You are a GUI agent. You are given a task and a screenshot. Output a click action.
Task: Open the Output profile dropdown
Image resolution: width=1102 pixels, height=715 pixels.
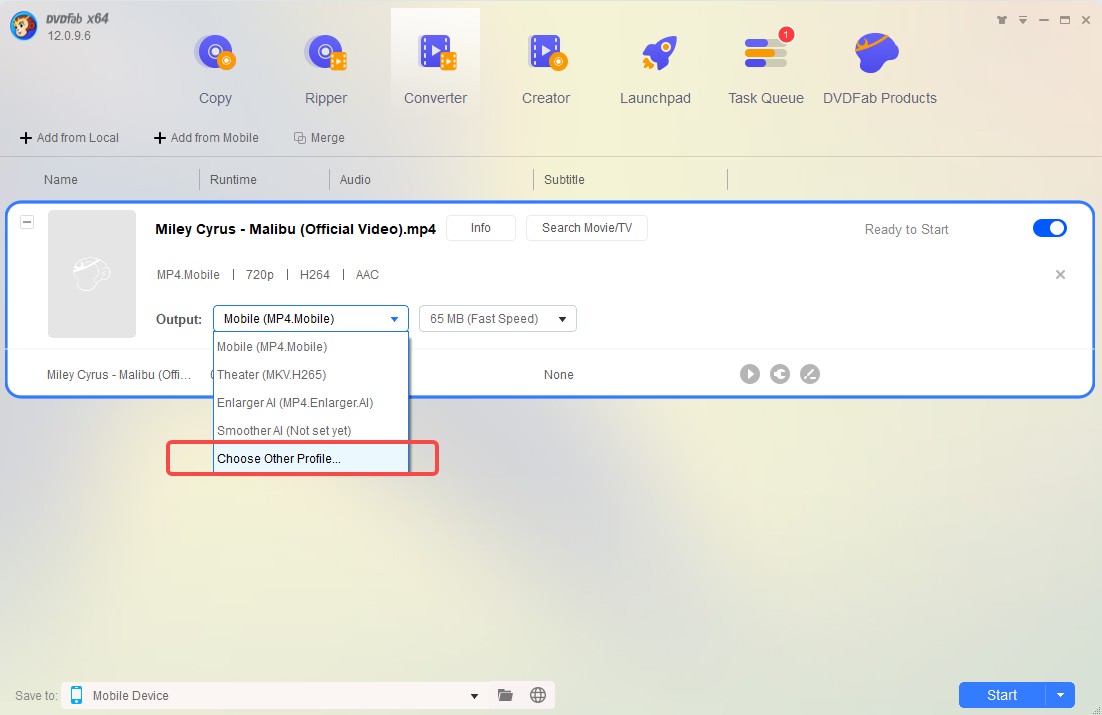311,318
